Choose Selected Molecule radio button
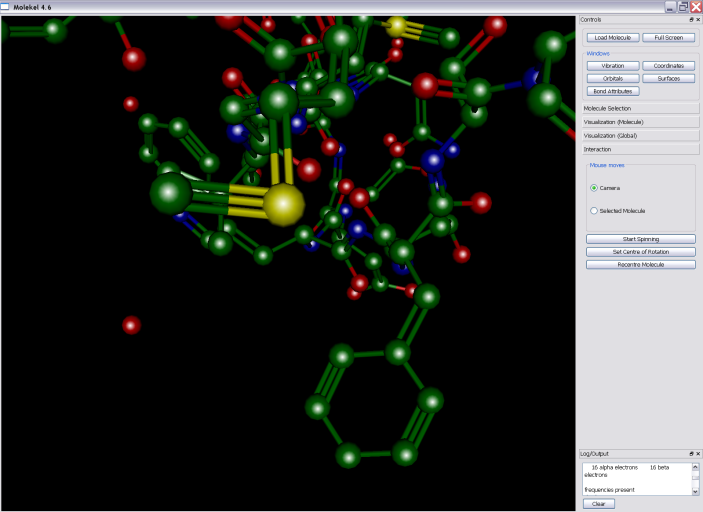This screenshot has height=512, width=703. (594, 211)
